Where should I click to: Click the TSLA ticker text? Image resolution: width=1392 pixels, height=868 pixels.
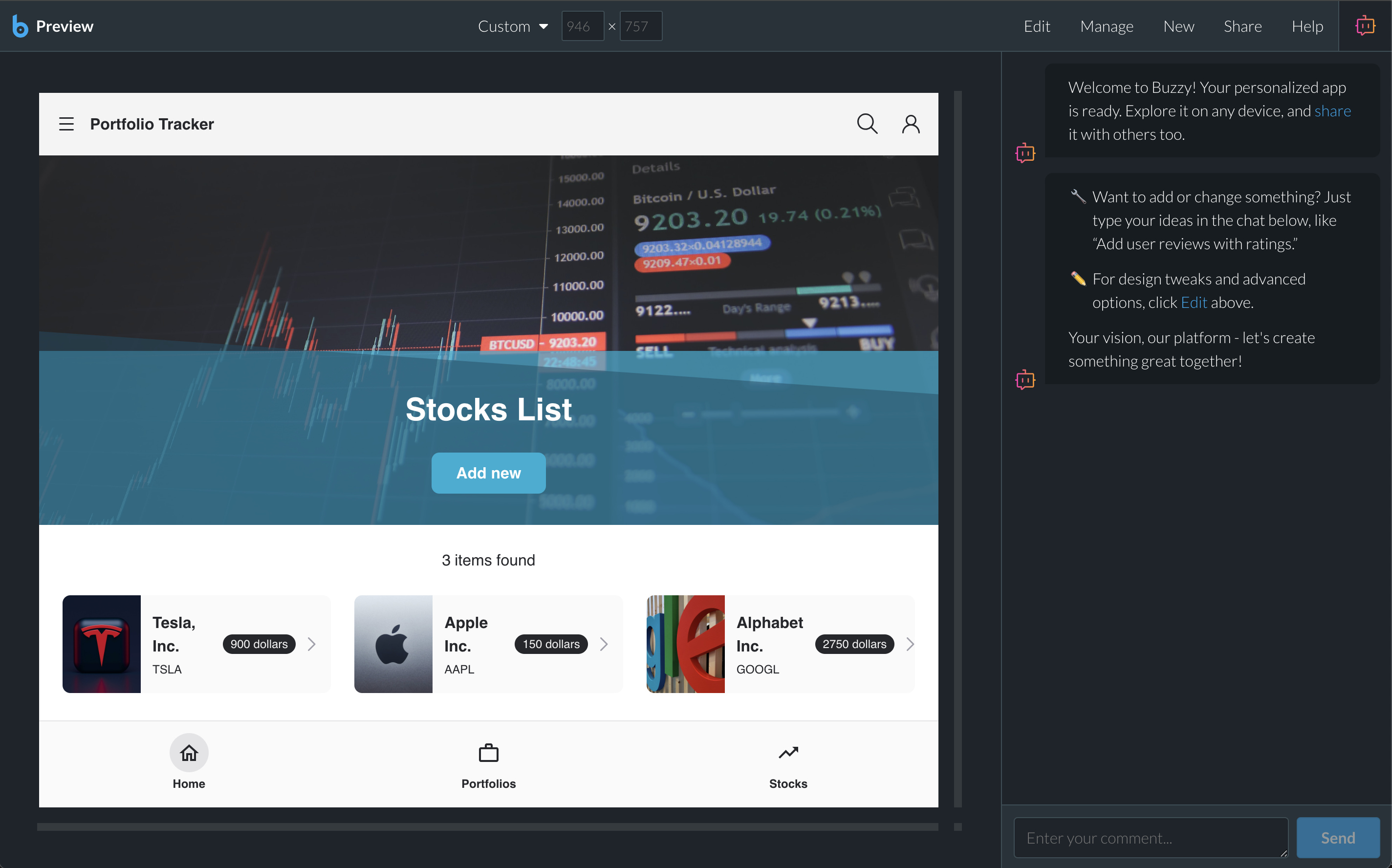pyautogui.click(x=167, y=670)
